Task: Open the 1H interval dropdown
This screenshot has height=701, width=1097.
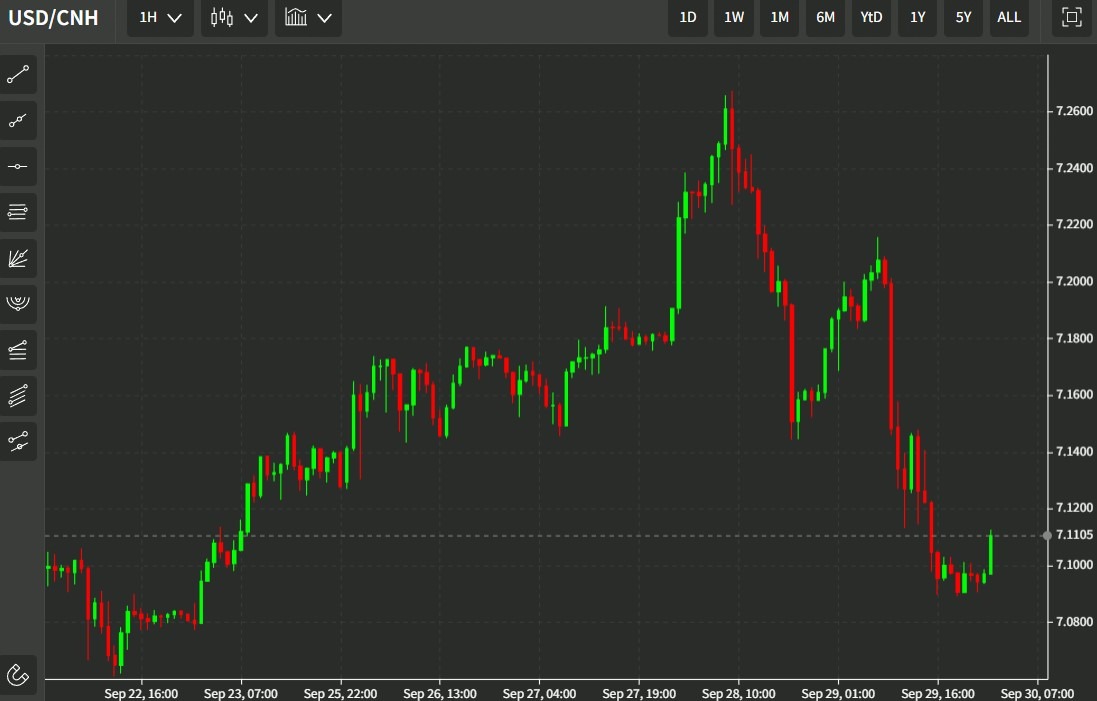Action: pos(159,17)
